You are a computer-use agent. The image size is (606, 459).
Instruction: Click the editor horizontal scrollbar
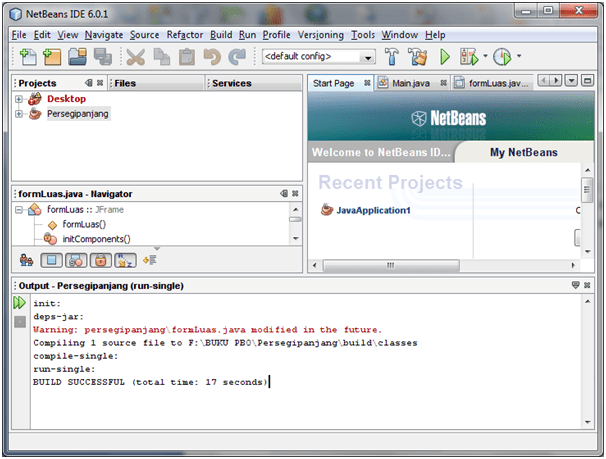[x=440, y=265]
